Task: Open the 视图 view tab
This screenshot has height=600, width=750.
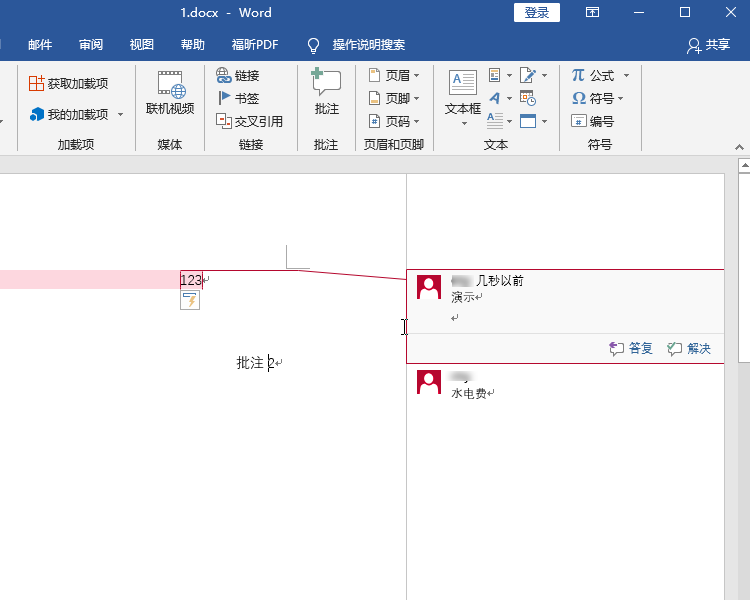Action: [142, 44]
